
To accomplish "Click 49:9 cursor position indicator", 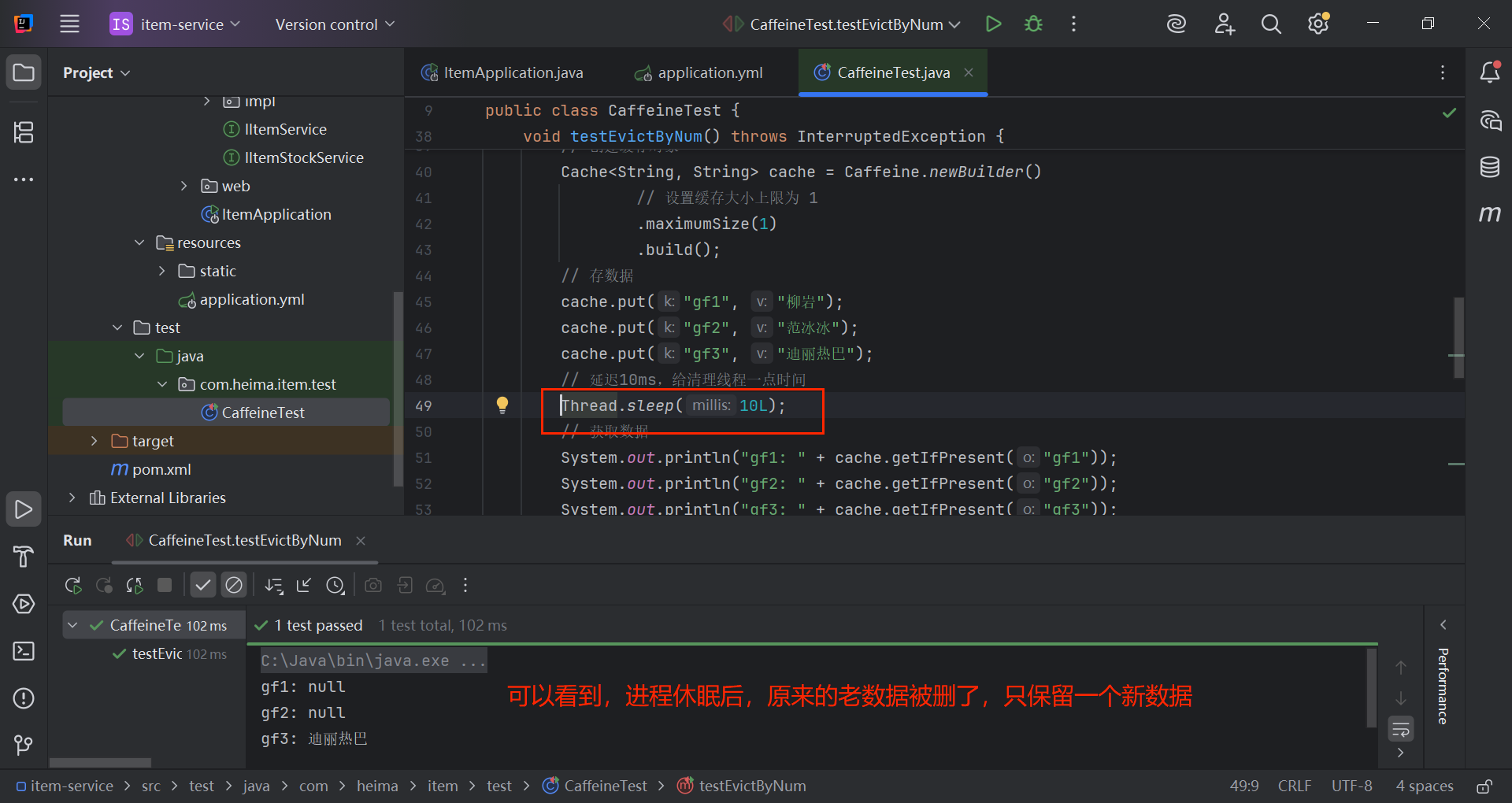I will 1244,786.
